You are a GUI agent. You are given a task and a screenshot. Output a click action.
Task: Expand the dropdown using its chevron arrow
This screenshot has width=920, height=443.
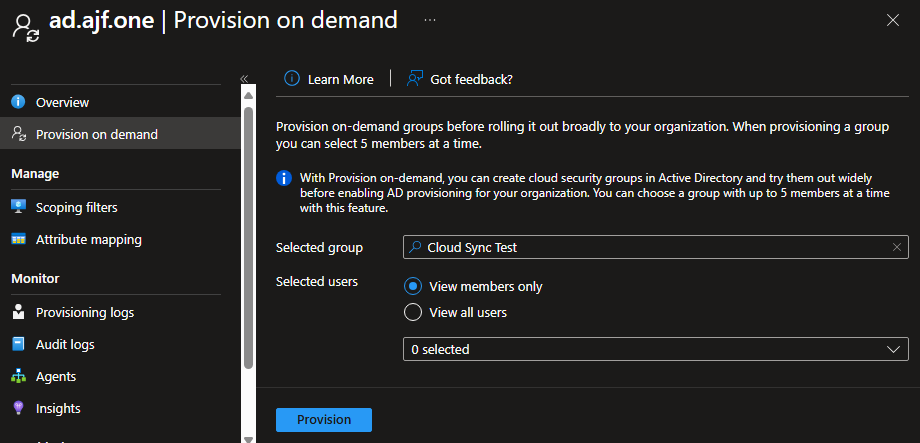coord(893,350)
